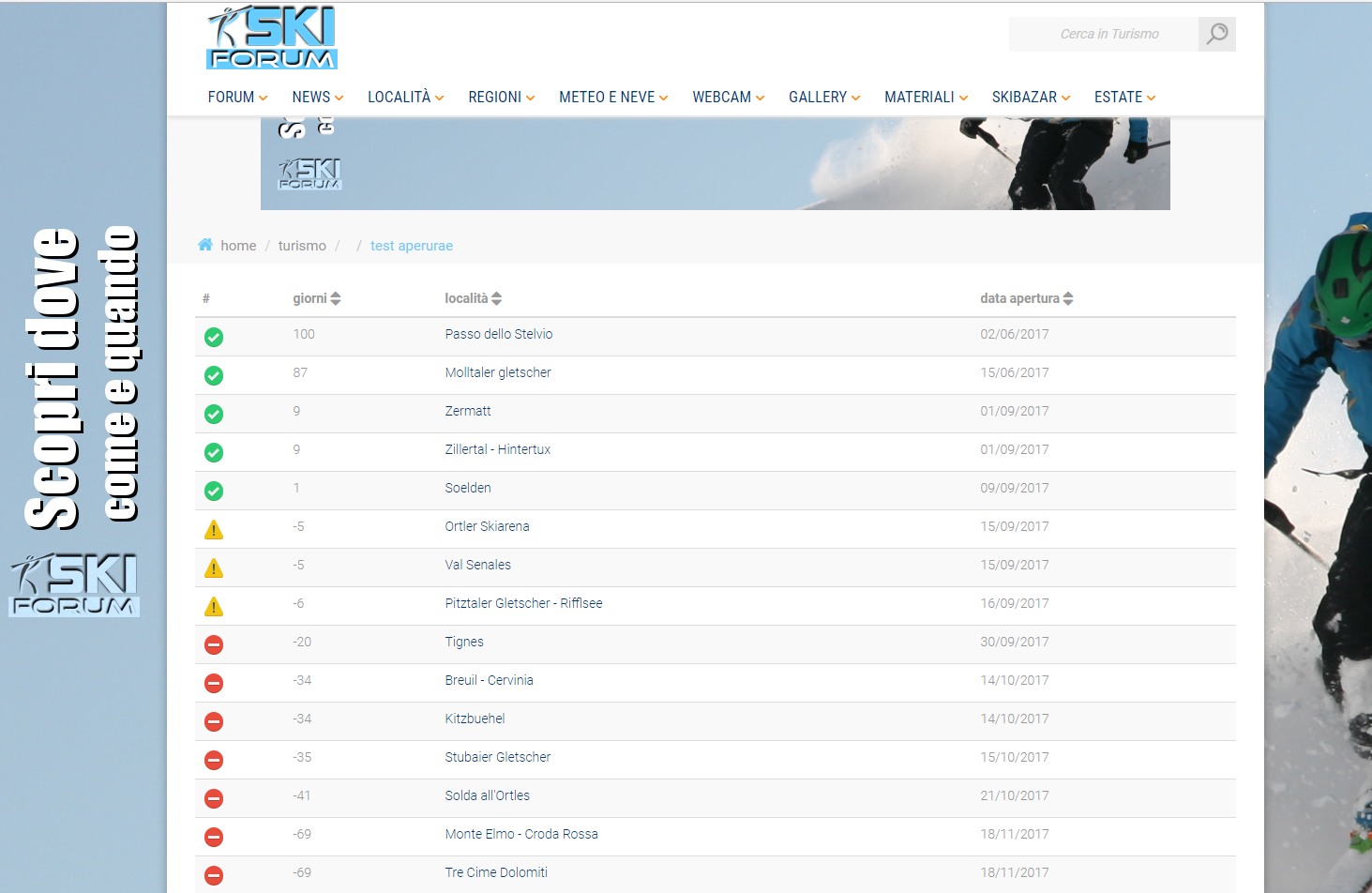Click the Ski Forum logo in header
This screenshot has width=1372, height=893.
tap(272, 38)
